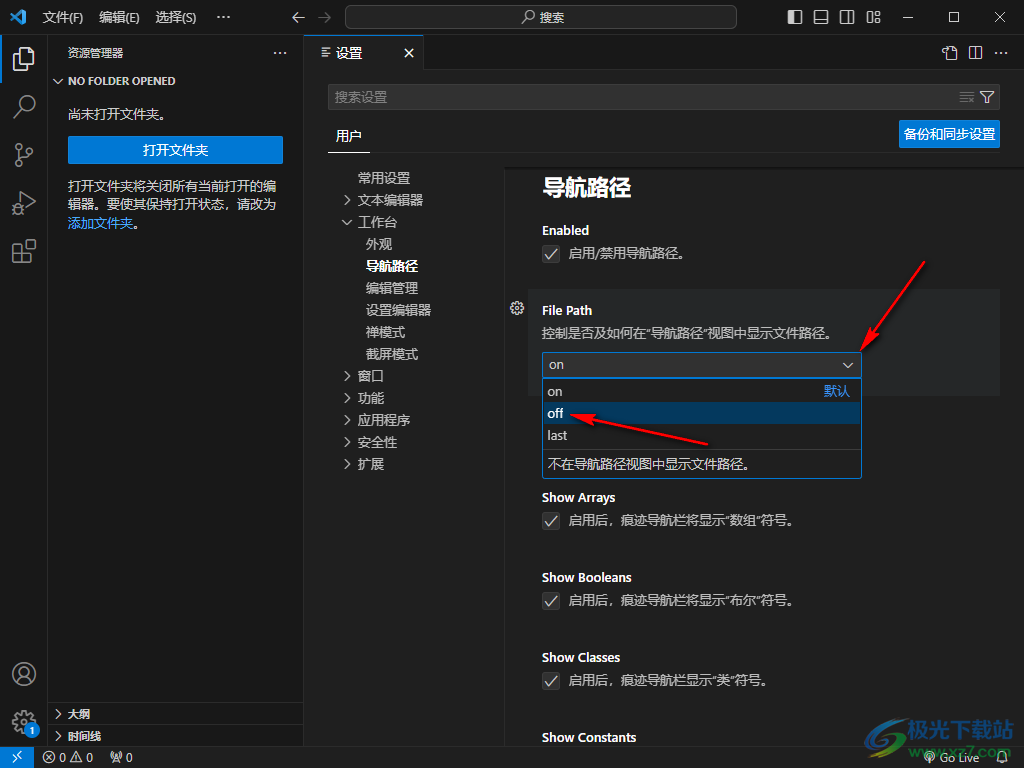The image size is (1024, 768).
Task: Open the Run and Debug view
Action: coord(24,203)
